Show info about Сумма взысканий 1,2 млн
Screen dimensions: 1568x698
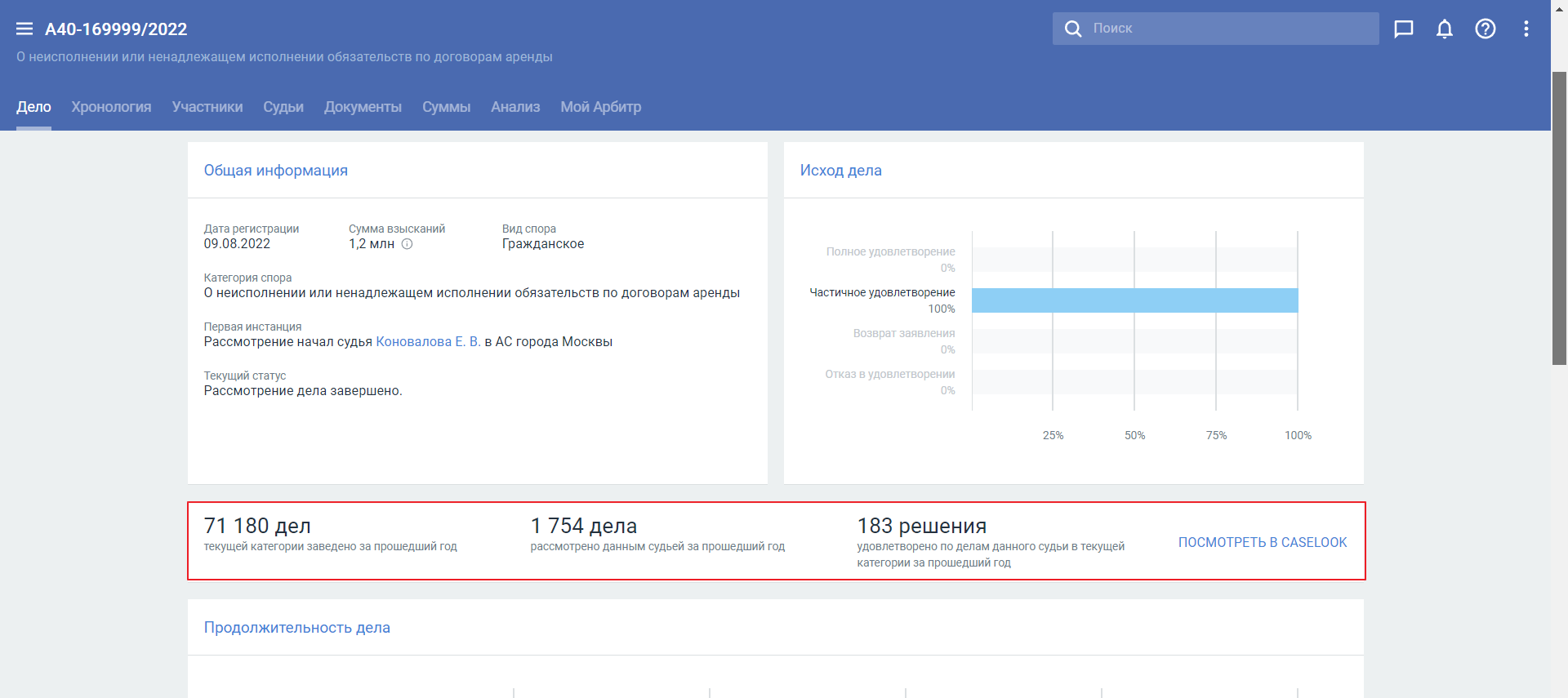pos(407,244)
